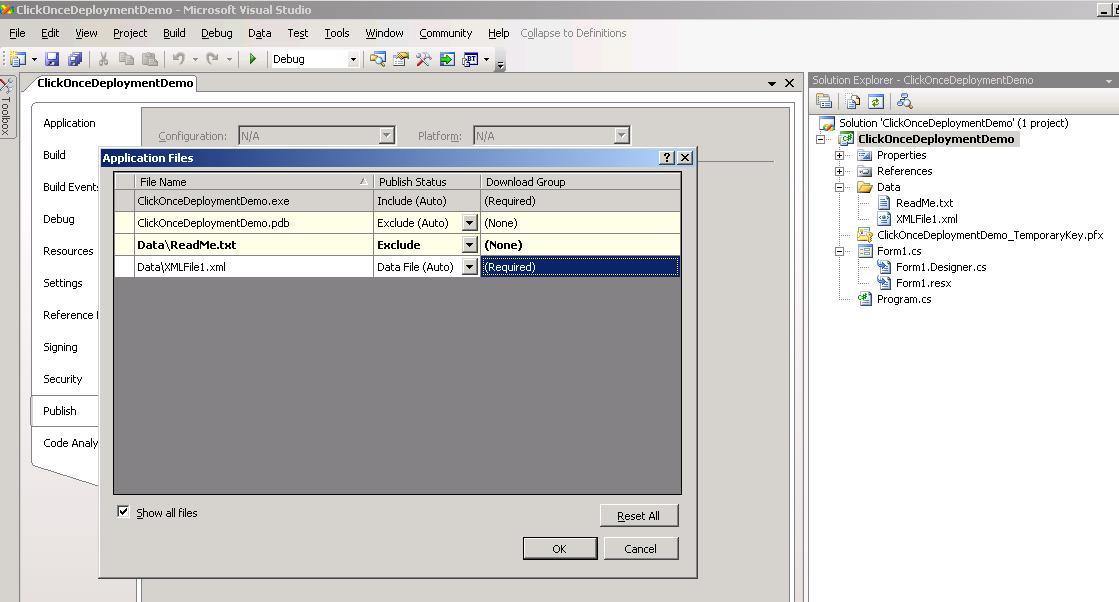The height and width of the screenshot is (602, 1119).
Task: Click Show All Files icon in Solution Explorer
Action: coord(853,101)
